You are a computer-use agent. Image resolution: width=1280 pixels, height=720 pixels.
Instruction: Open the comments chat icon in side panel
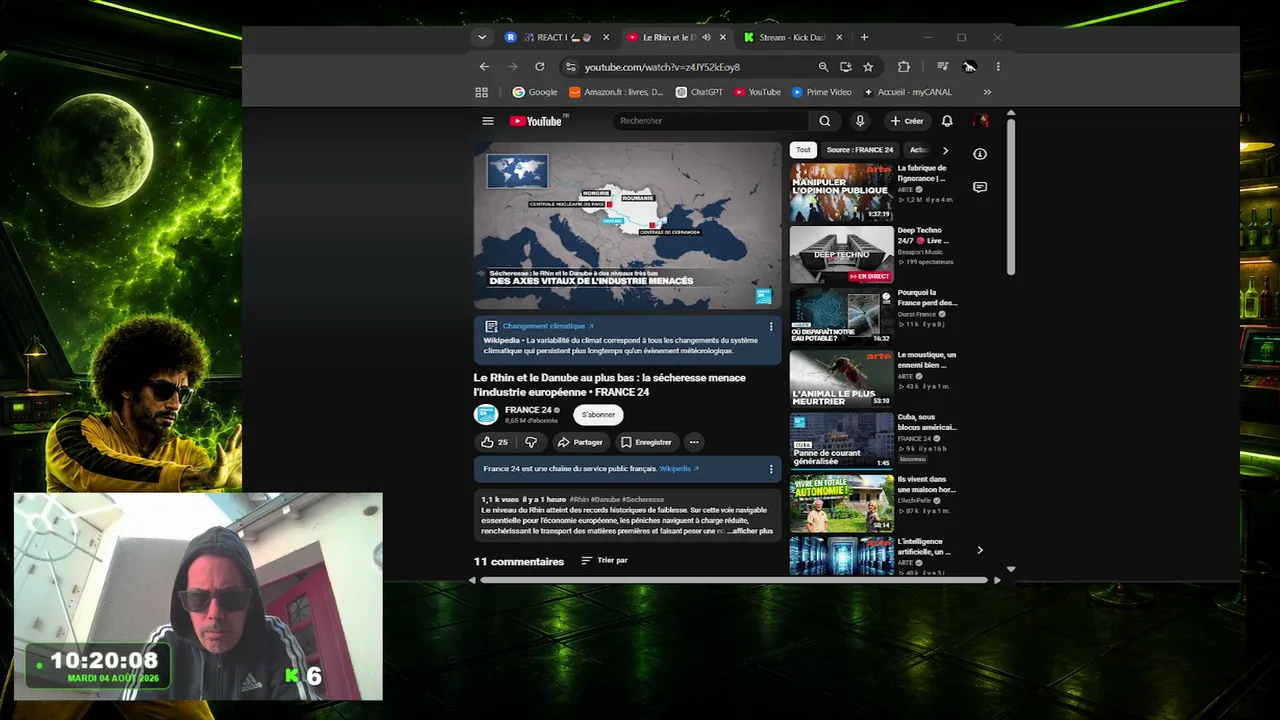980,187
